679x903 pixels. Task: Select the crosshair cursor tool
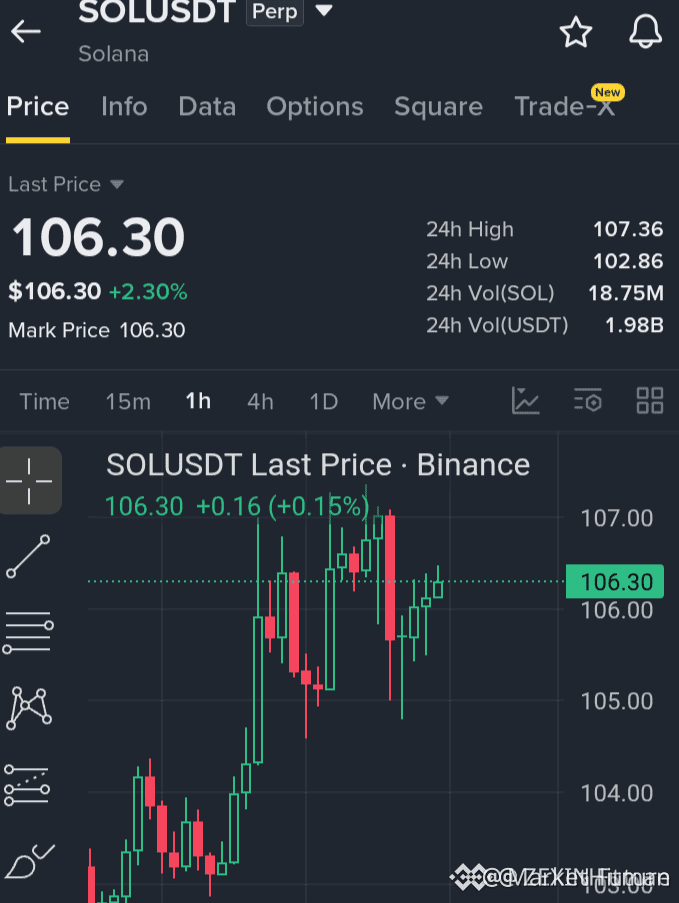click(x=30, y=481)
